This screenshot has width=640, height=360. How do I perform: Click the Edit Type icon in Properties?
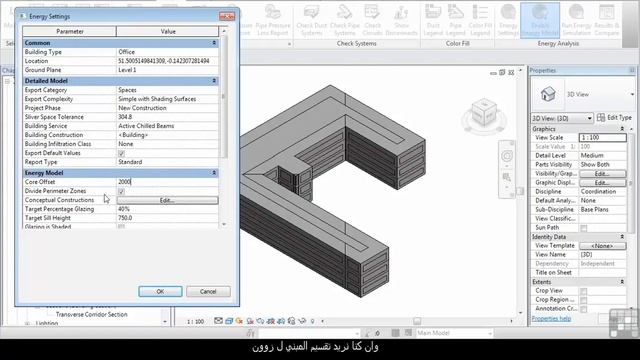pyautogui.click(x=601, y=118)
